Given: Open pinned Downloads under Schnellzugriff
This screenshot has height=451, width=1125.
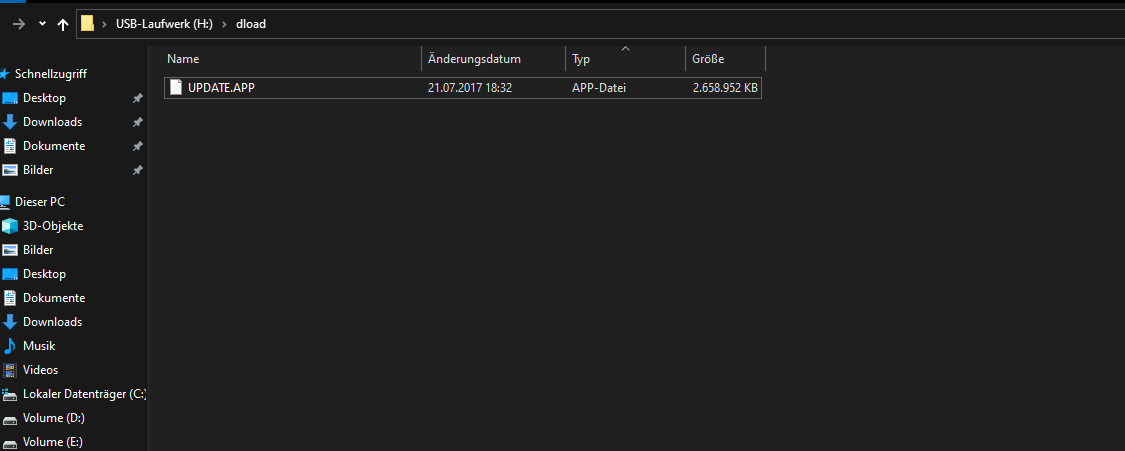Looking at the screenshot, I should [x=52, y=122].
